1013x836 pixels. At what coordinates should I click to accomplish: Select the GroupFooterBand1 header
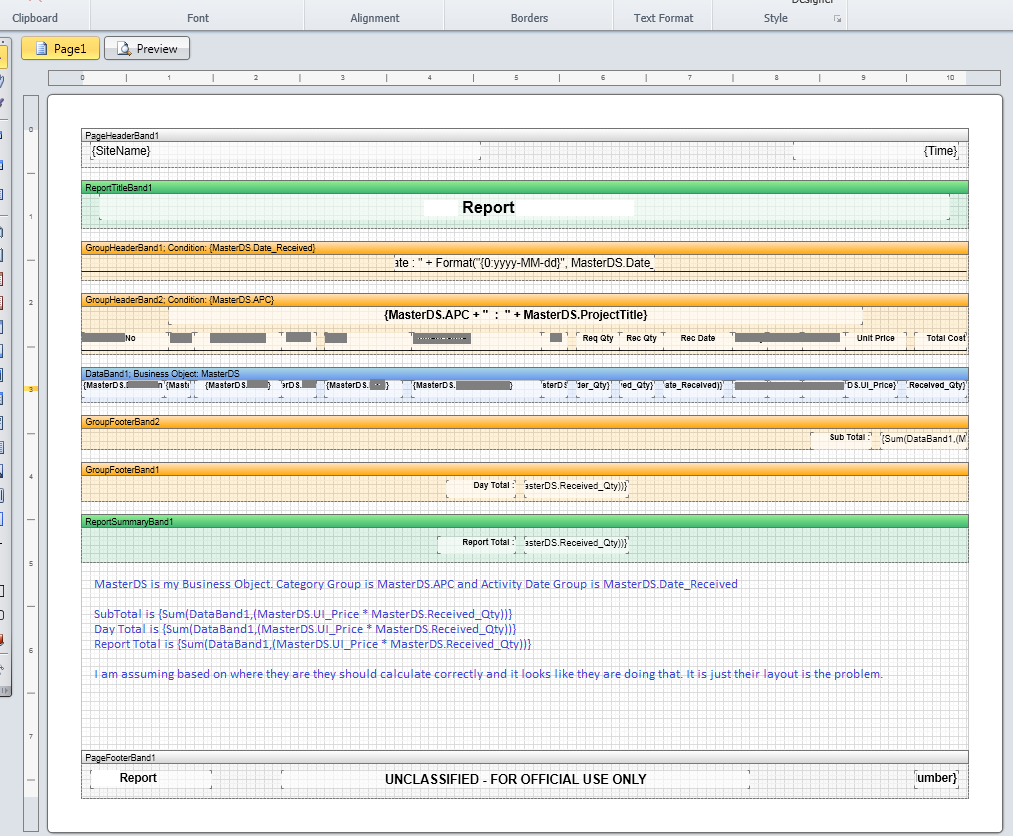(x=525, y=470)
